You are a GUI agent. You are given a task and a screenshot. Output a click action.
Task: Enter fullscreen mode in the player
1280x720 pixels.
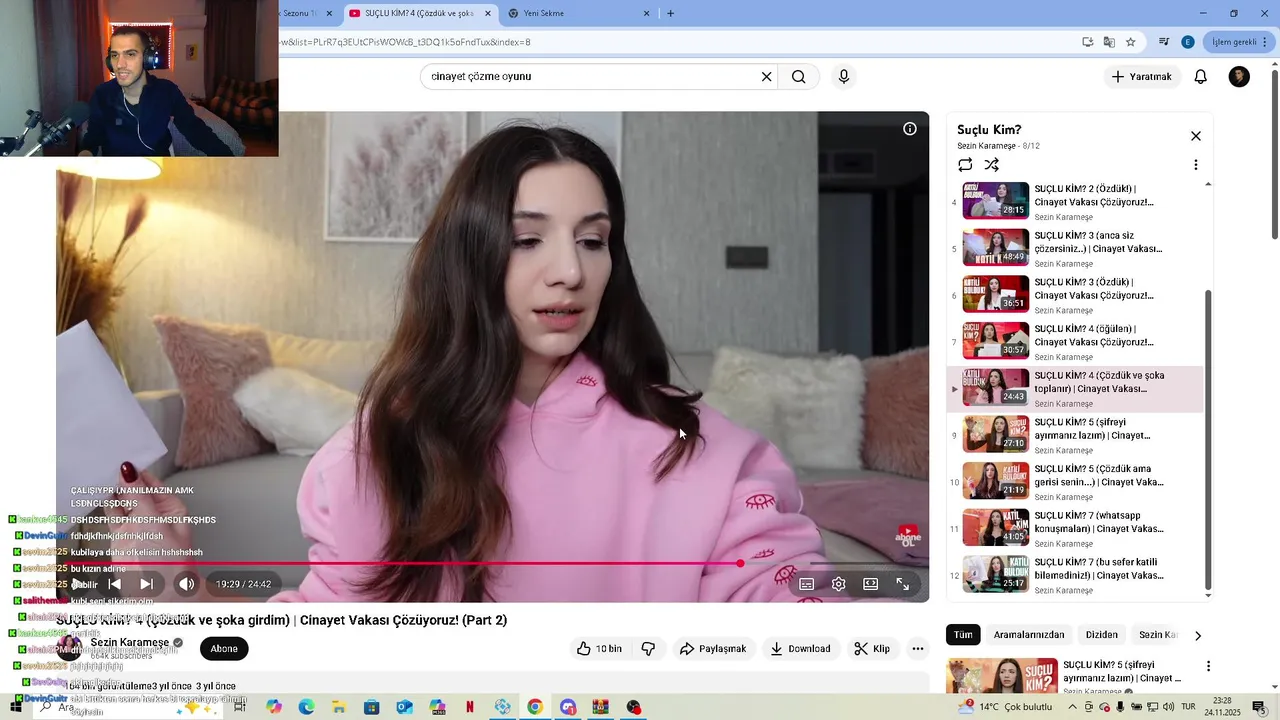pyautogui.click(x=903, y=584)
